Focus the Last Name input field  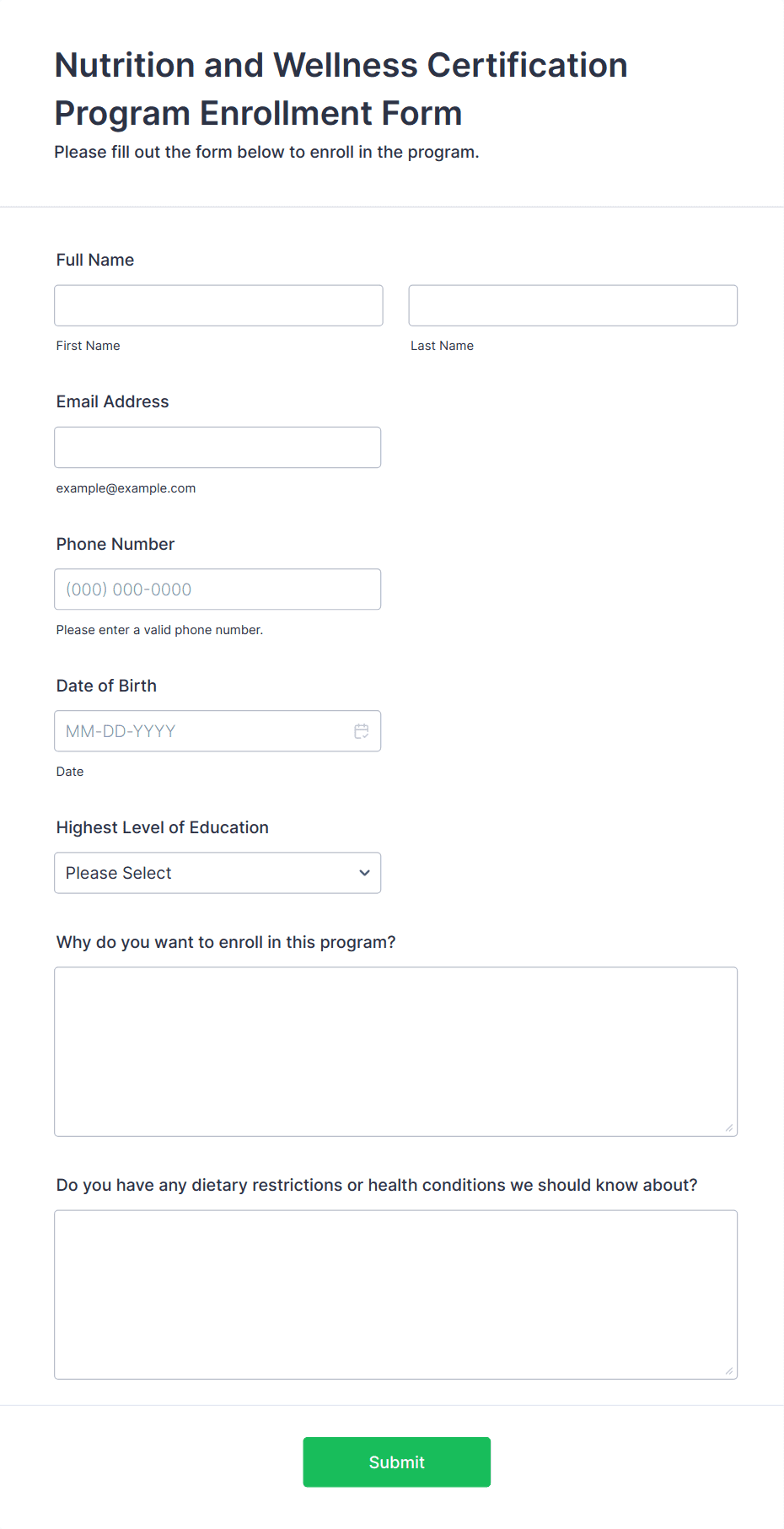573,305
